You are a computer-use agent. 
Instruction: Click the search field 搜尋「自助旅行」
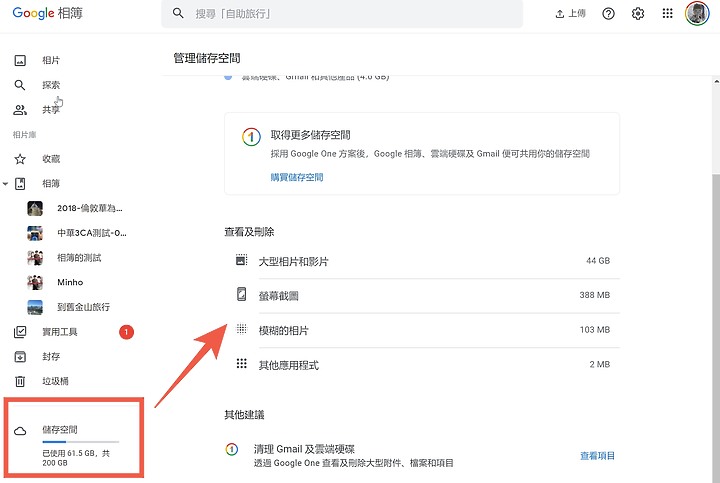(x=342, y=14)
